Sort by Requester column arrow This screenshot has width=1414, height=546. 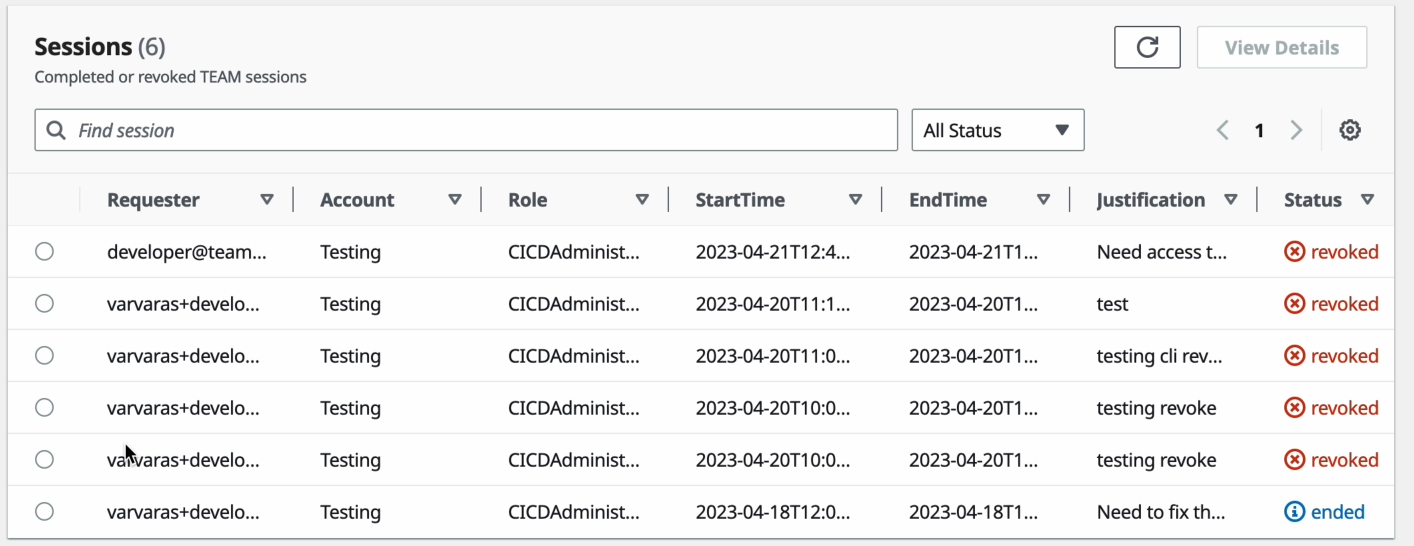(x=267, y=200)
